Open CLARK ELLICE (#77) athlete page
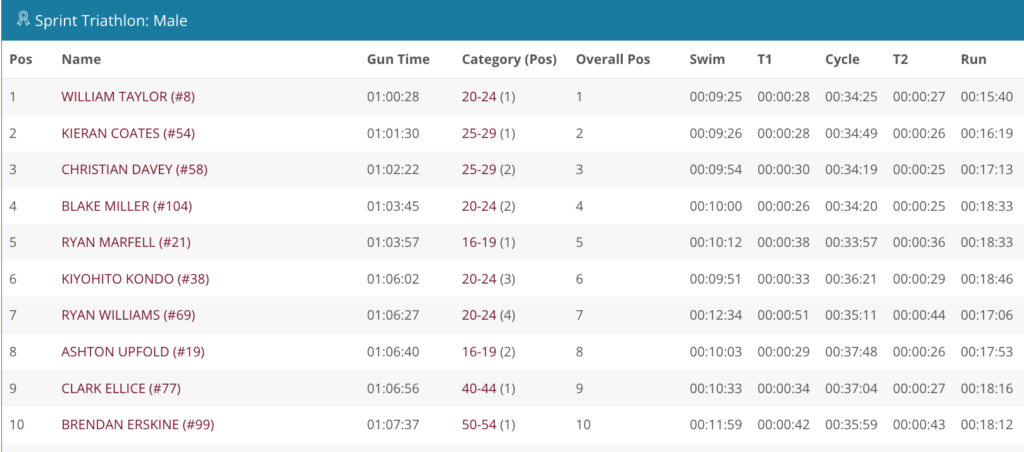This screenshot has height=452, width=1024. [121, 389]
